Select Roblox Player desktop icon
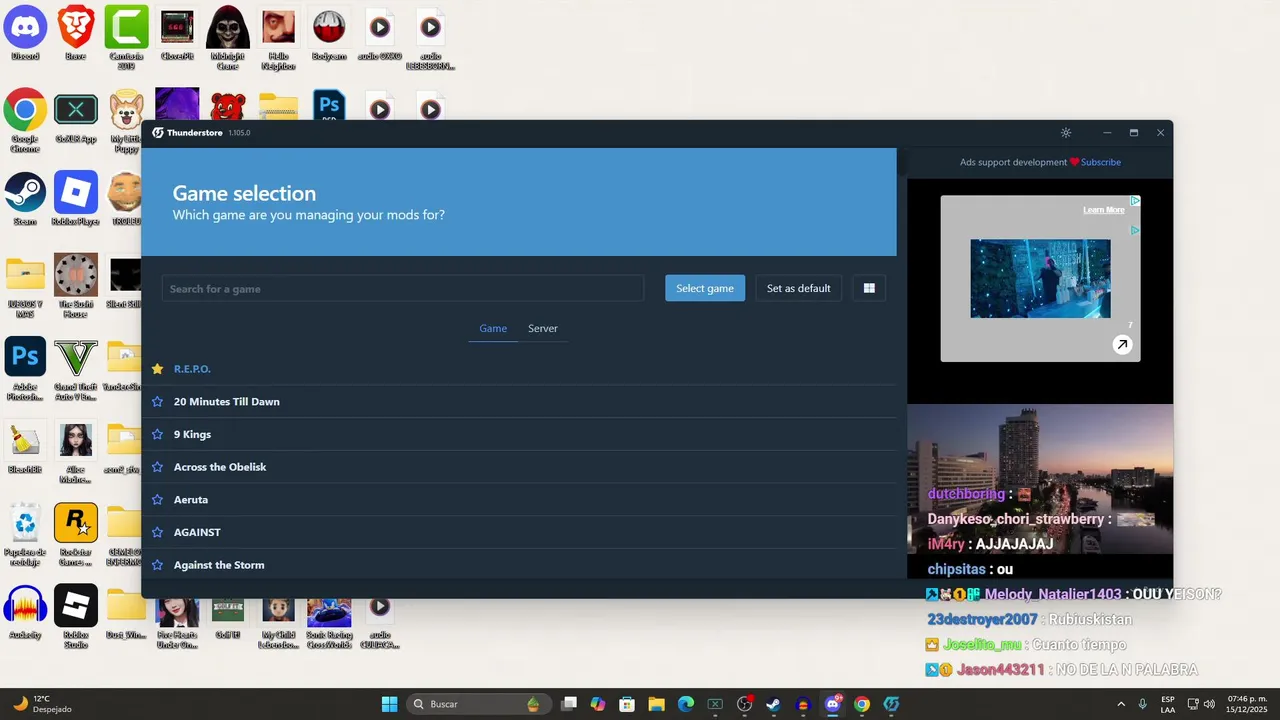The height and width of the screenshot is (720, 1280). point(76,200)
